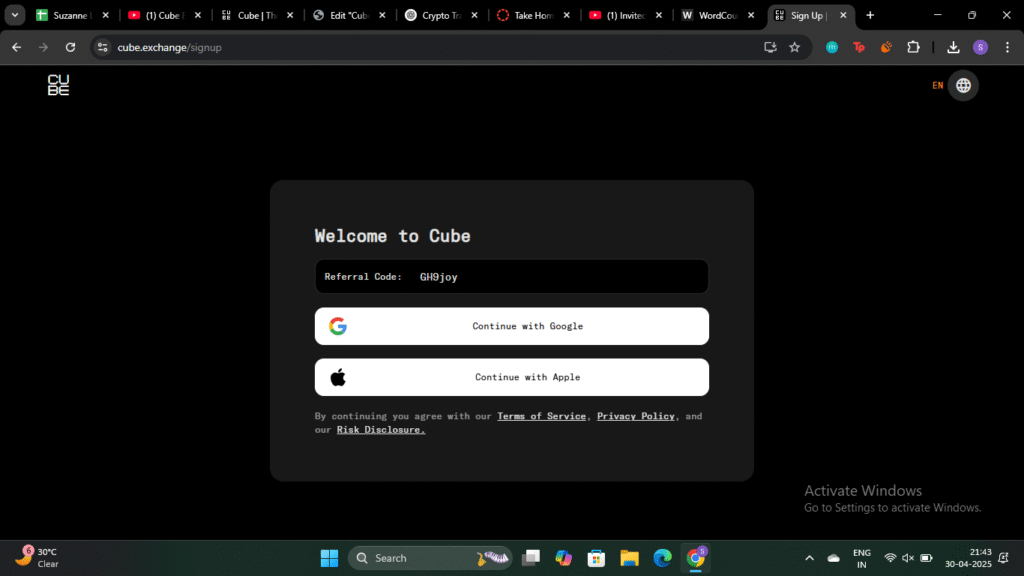Open the Risk Disclosure link

[381, 430]
